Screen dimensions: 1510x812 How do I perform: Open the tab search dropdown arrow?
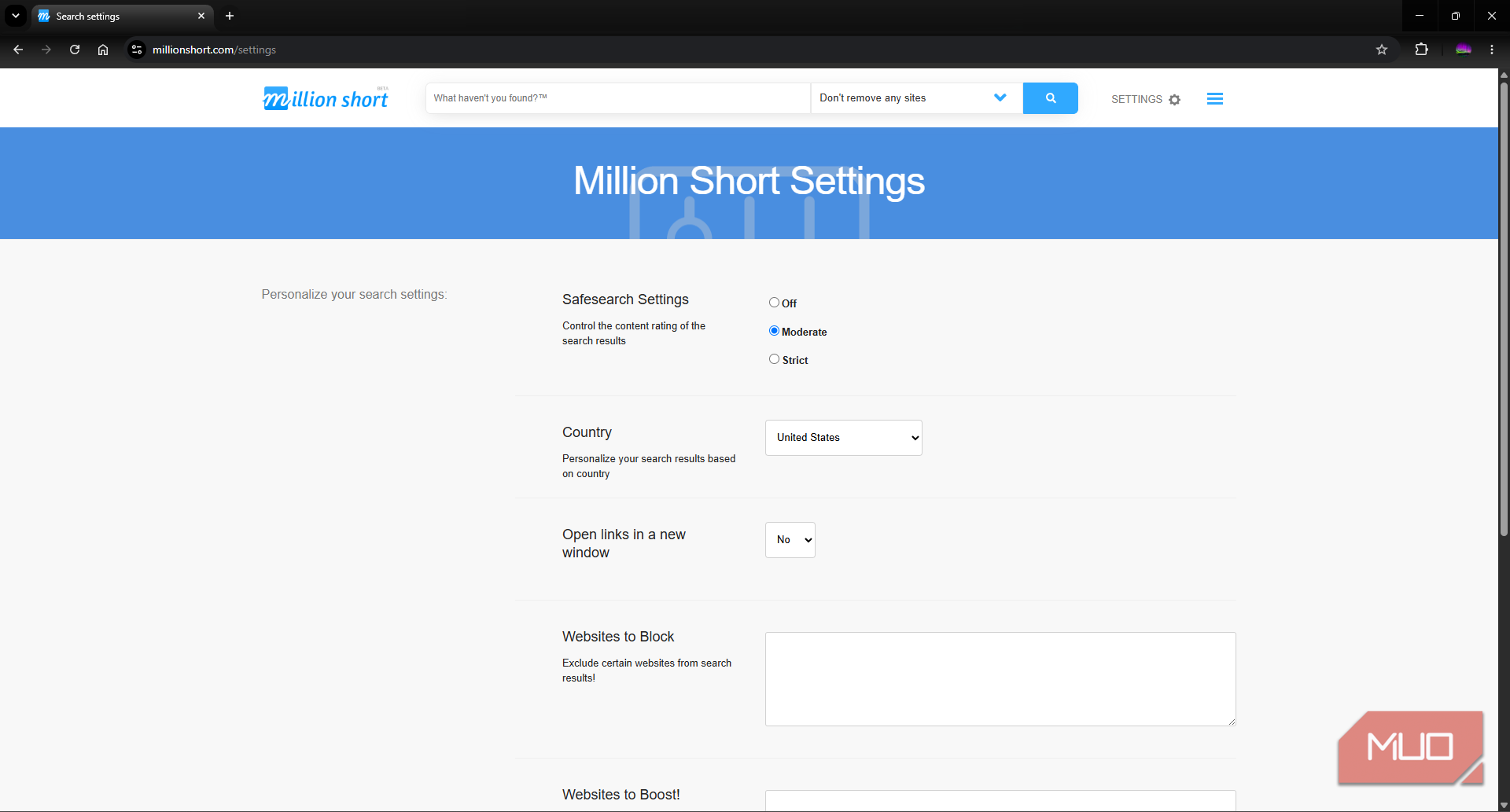16,16
